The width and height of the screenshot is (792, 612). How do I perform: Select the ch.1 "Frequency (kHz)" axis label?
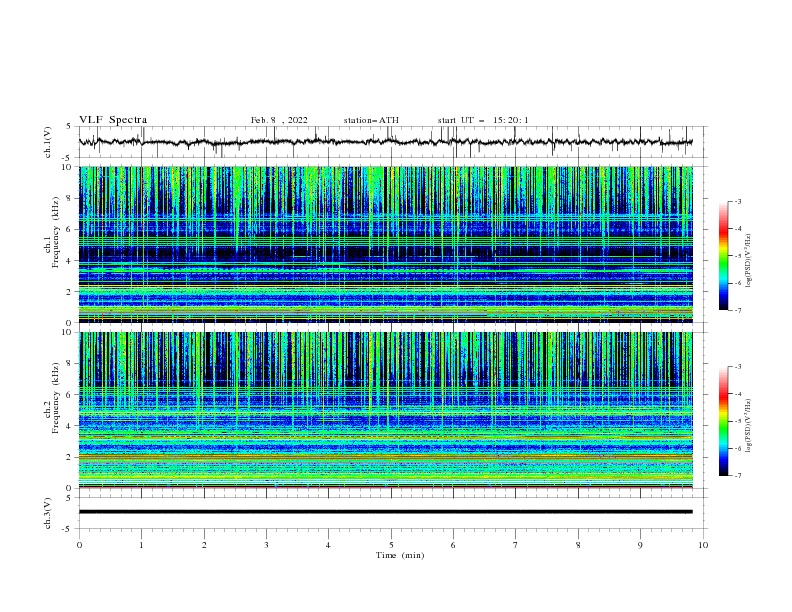coord(56,232)
